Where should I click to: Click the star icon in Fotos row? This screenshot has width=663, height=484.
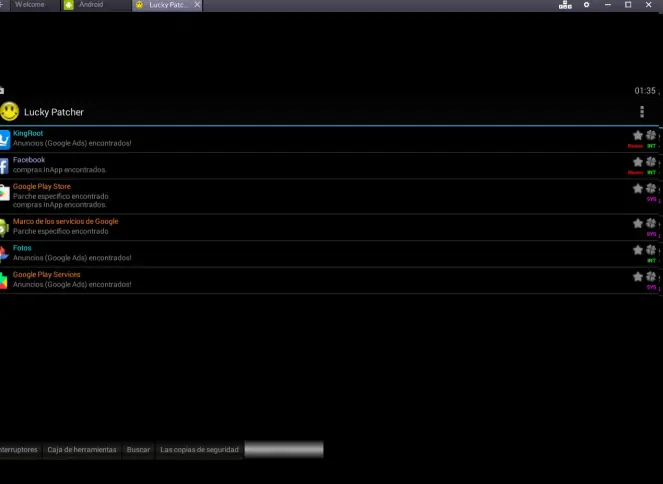coord(638,250)
